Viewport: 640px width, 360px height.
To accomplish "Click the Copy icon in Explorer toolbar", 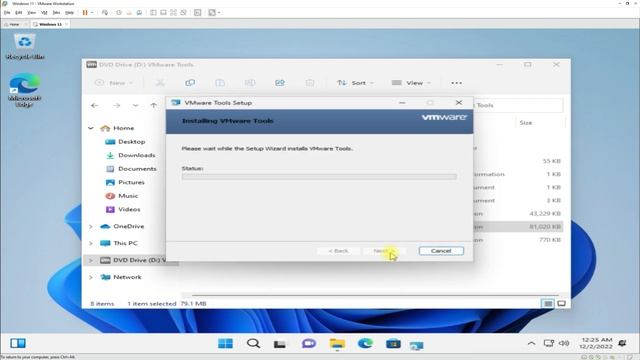I will (190, 83).
